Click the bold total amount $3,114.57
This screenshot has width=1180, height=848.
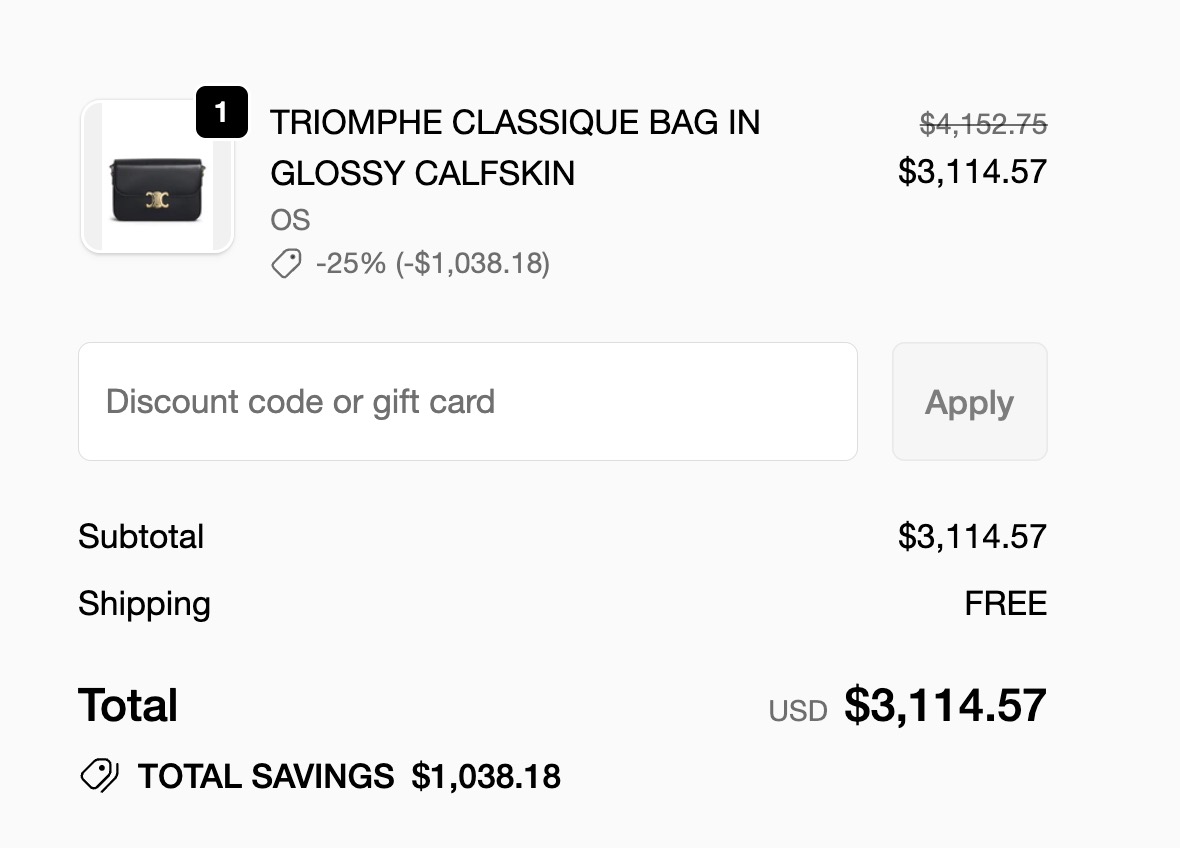pos(945,705)
